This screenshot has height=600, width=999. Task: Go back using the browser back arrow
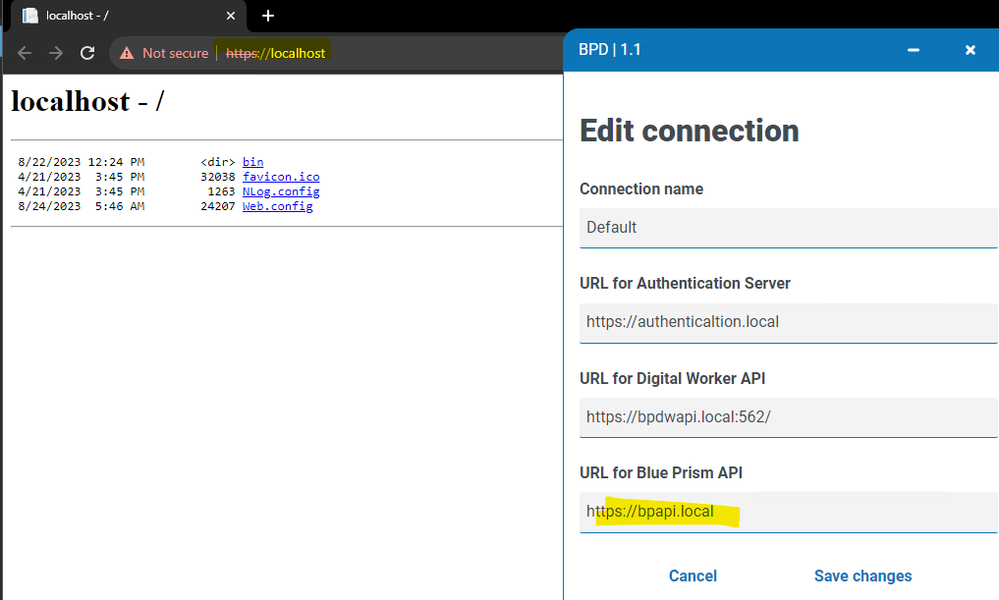tap(25, 53)
